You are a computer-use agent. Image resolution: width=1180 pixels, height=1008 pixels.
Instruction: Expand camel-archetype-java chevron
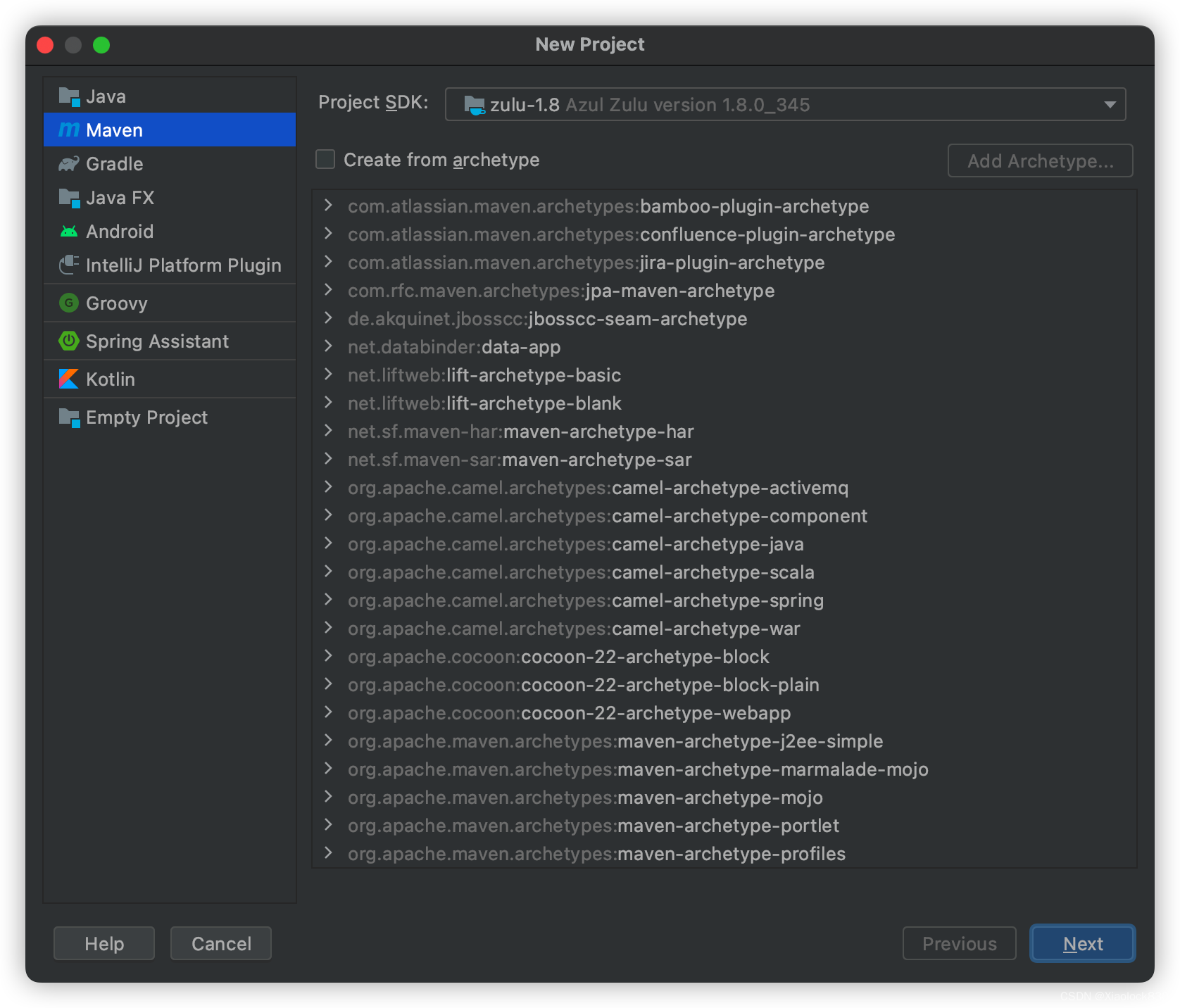click(328, 543)
